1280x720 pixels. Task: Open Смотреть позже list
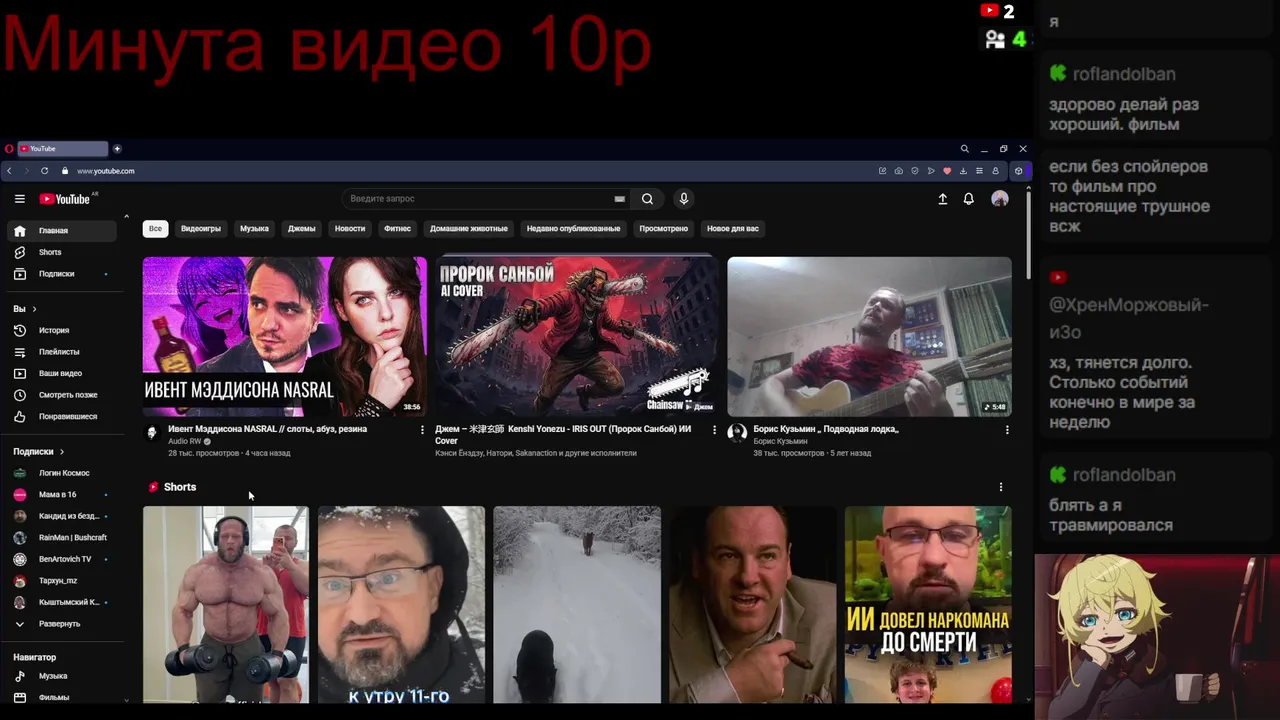(x=62, y=395)
